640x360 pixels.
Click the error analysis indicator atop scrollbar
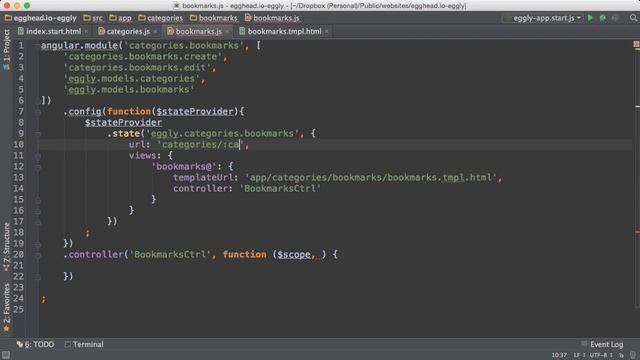click(x=636, y=44)
